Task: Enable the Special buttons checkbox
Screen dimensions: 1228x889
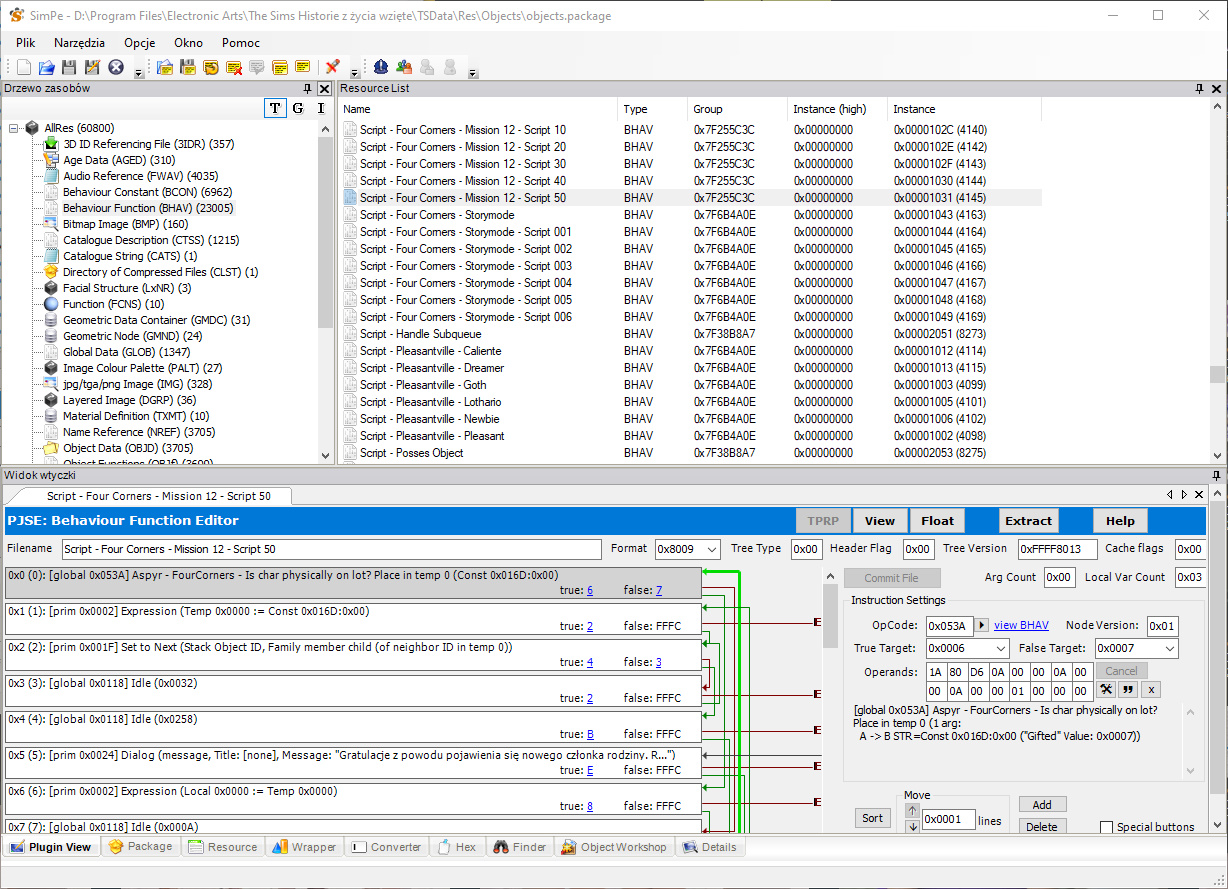Action: [x=1106, y=827]
